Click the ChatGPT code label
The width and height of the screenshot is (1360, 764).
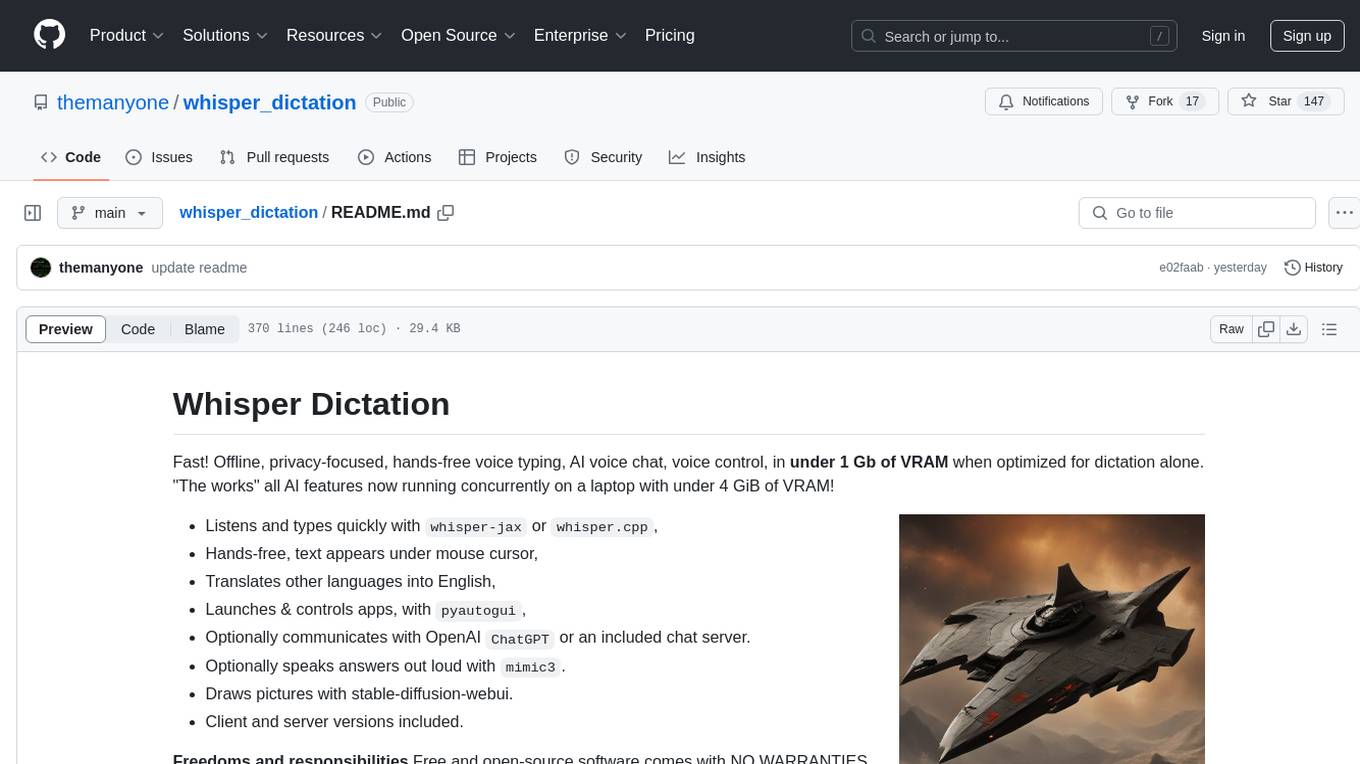point(520,638)
